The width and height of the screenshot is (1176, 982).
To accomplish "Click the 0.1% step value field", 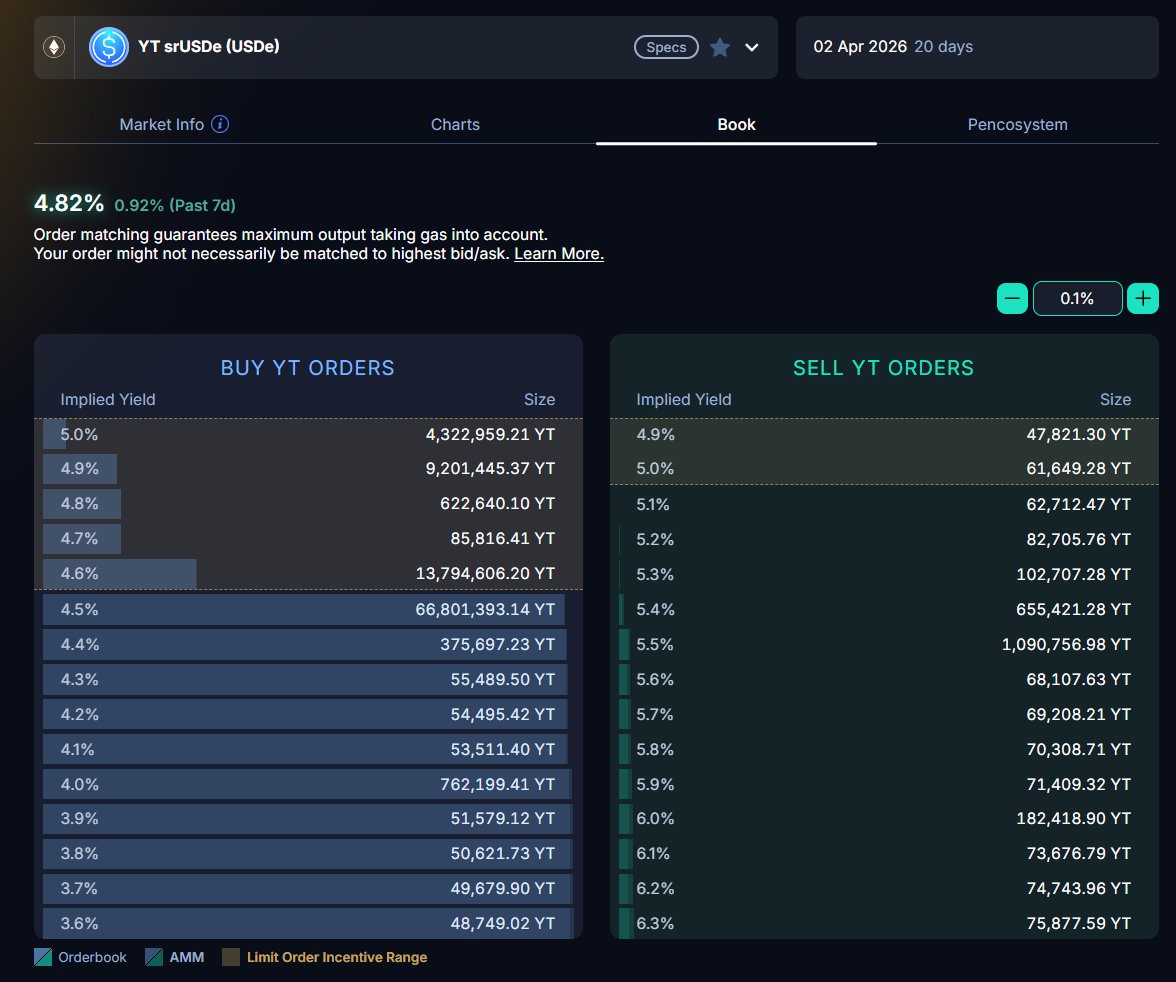I will [x=1077, y=299].
